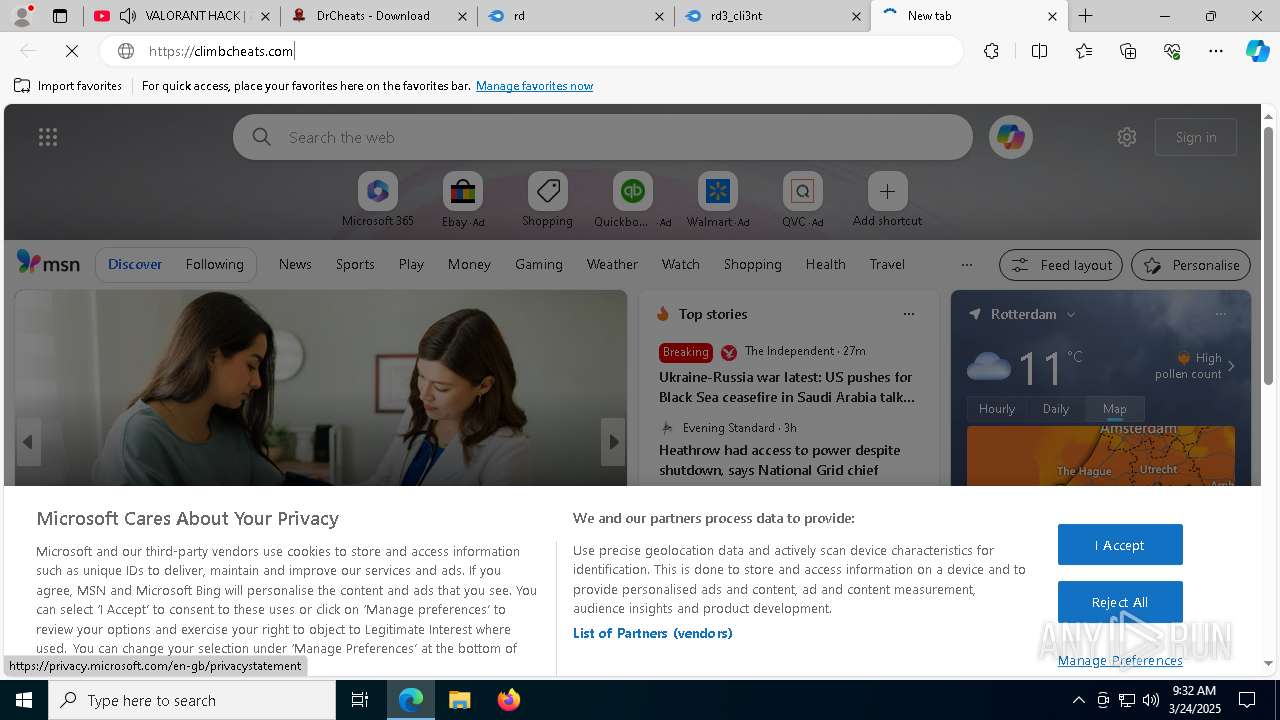1280x720 pixels.
Task: Mute the VALORANT HACK tab audio
Action: click(127, 16)
